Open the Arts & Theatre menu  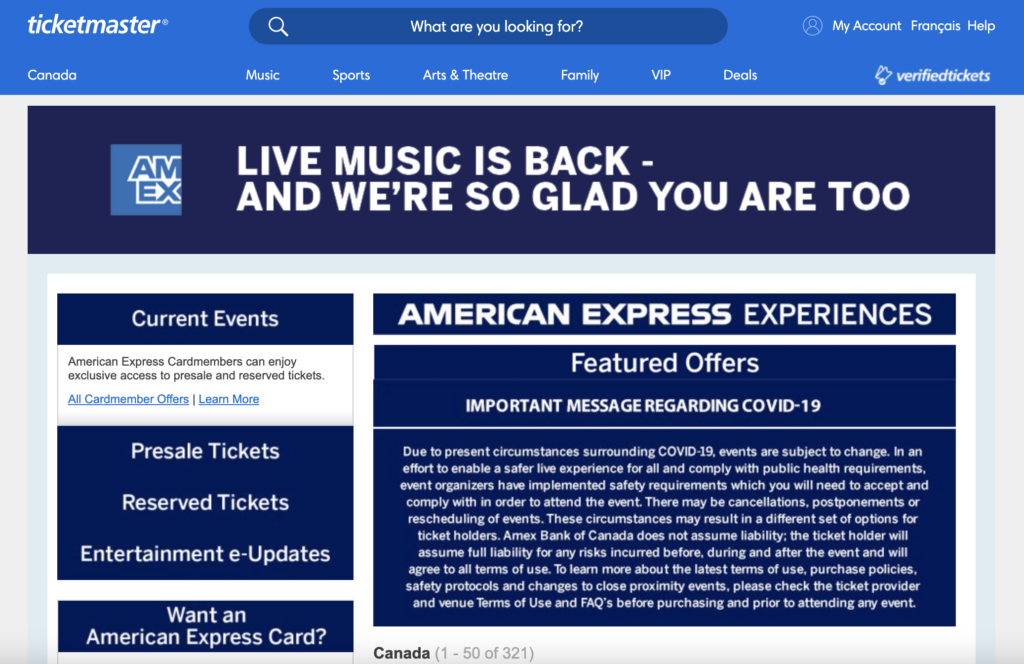(x=465, y=75)
